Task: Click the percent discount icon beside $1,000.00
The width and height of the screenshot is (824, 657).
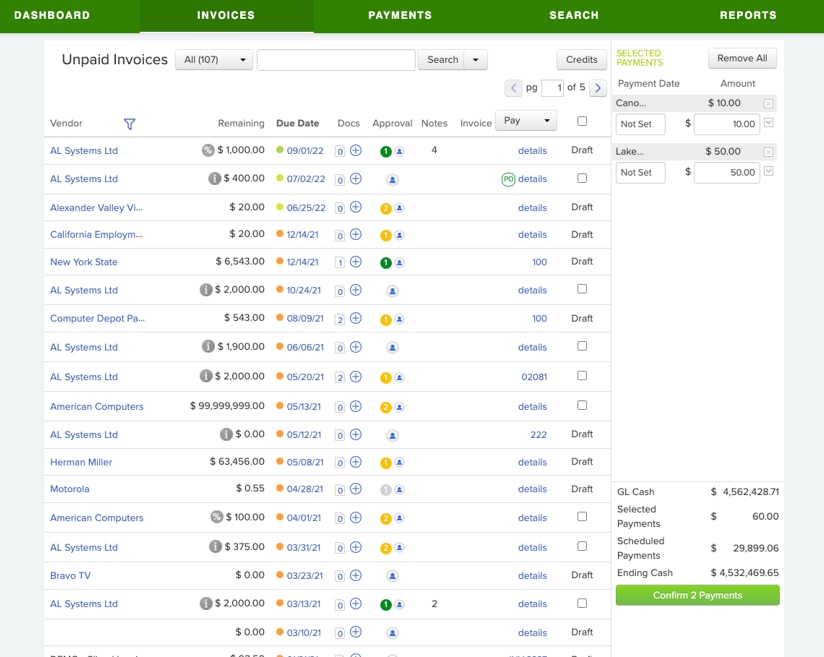Action: click(x=207, y=150)
